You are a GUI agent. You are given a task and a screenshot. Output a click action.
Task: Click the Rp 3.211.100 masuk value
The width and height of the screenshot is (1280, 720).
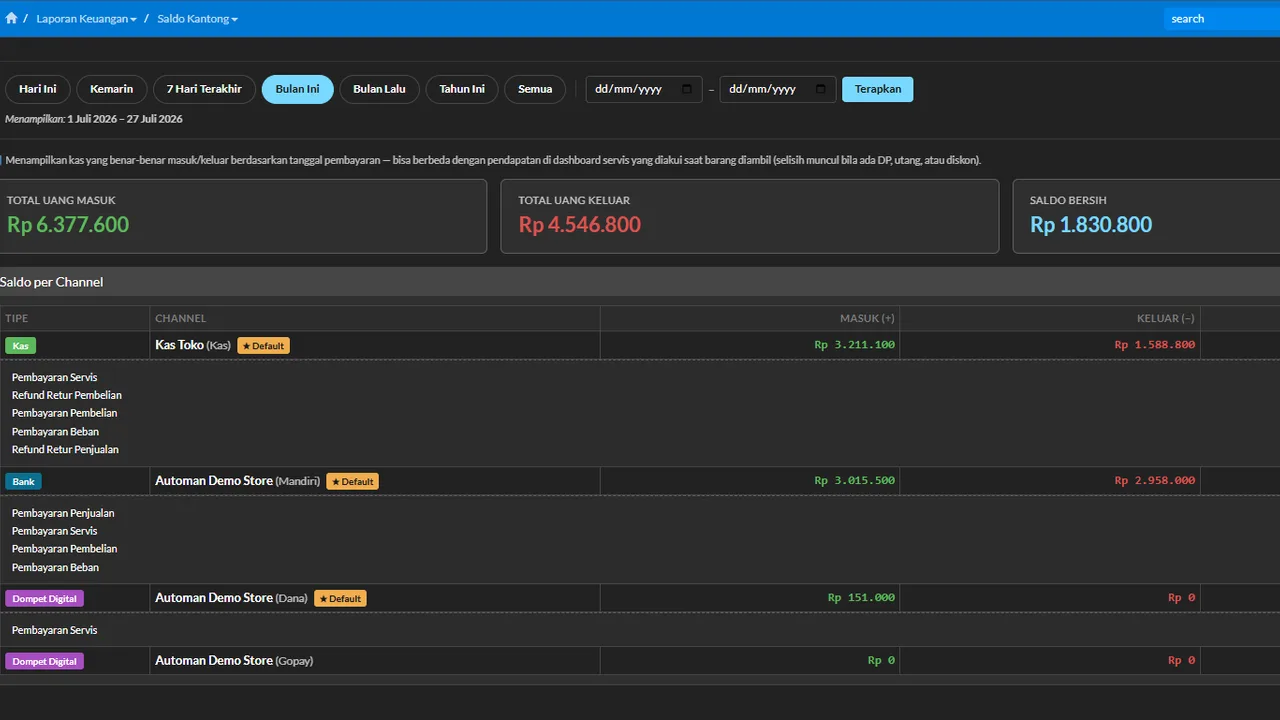click(855, 345)
